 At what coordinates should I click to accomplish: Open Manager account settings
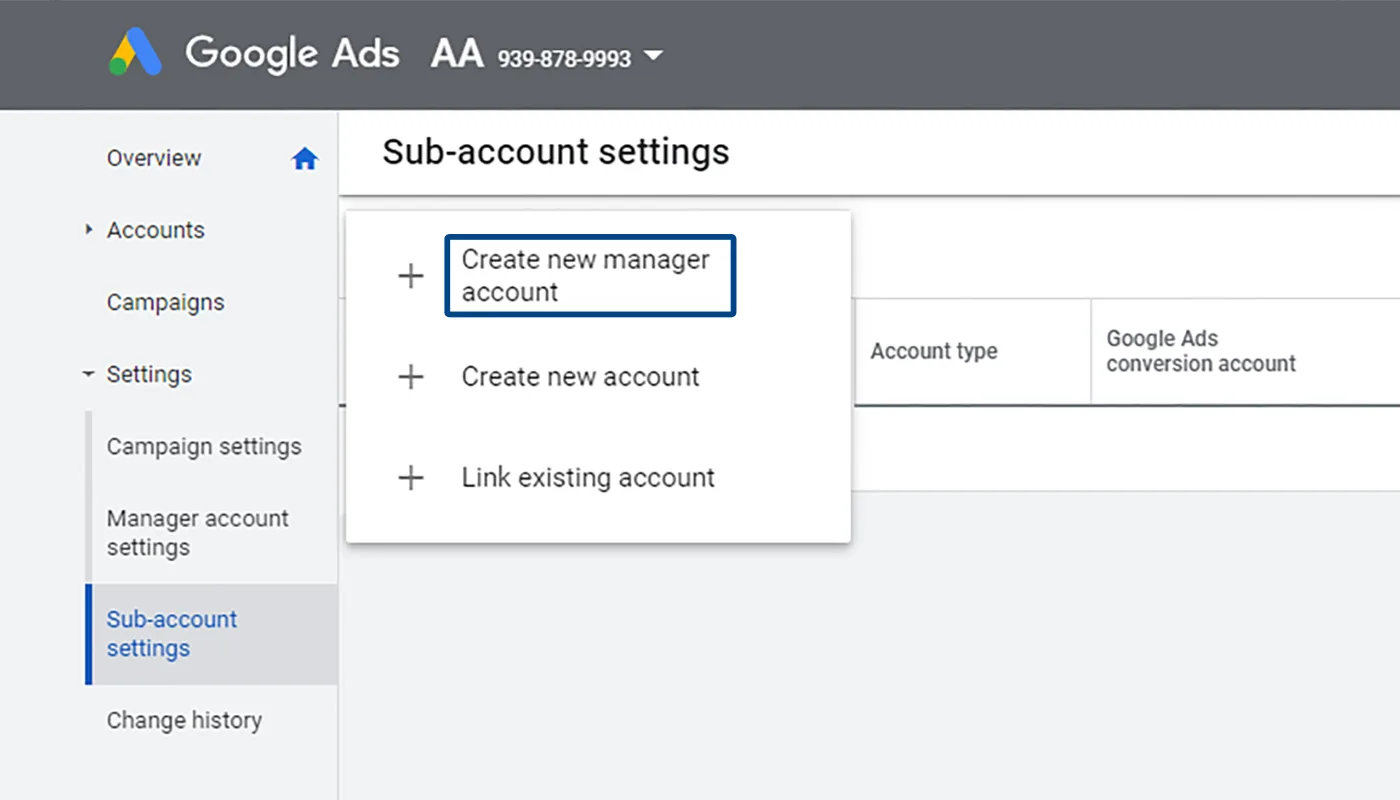pos(198,533)
